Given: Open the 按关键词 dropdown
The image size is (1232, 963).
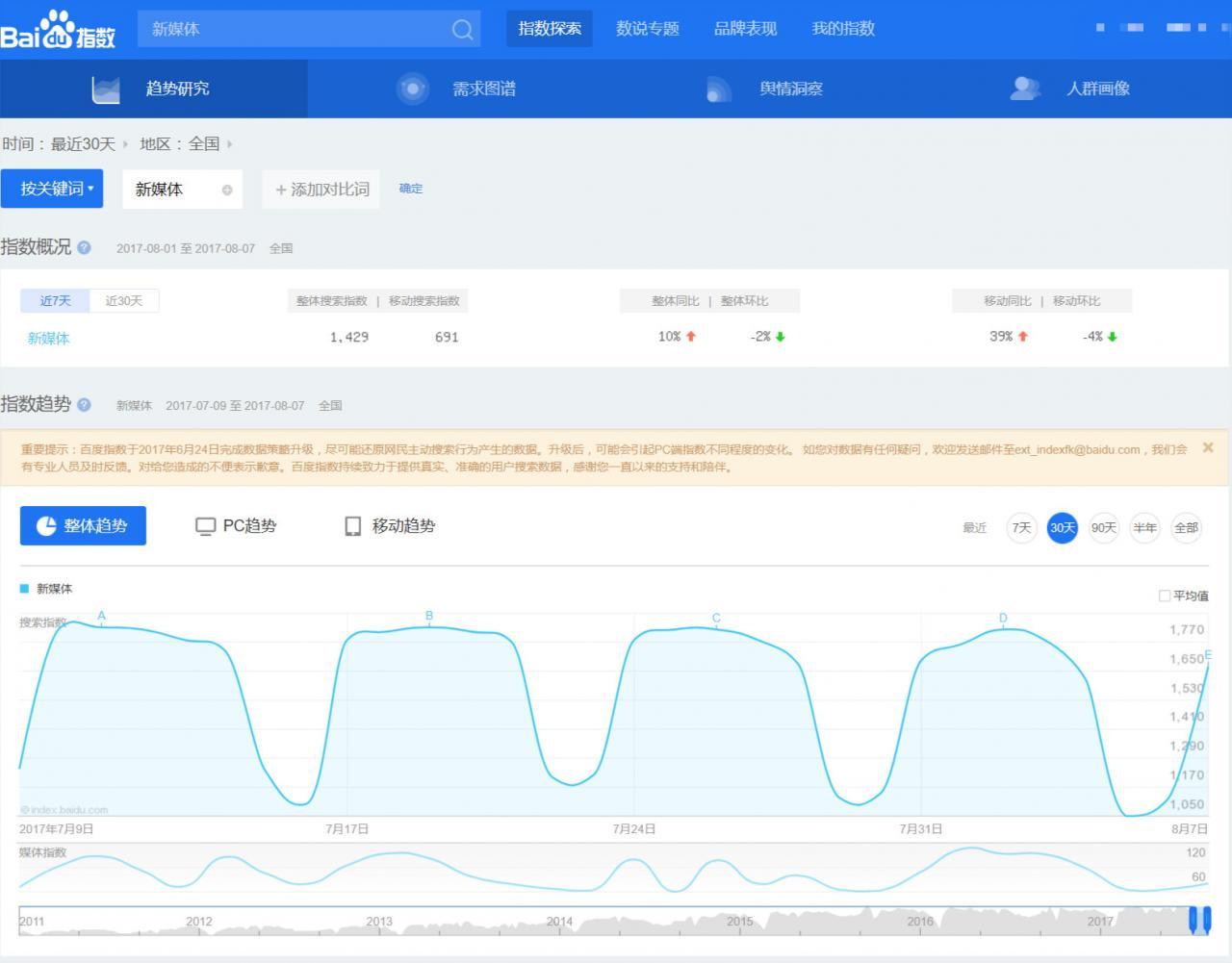Looking at the screenshot, I should point(52,189).
